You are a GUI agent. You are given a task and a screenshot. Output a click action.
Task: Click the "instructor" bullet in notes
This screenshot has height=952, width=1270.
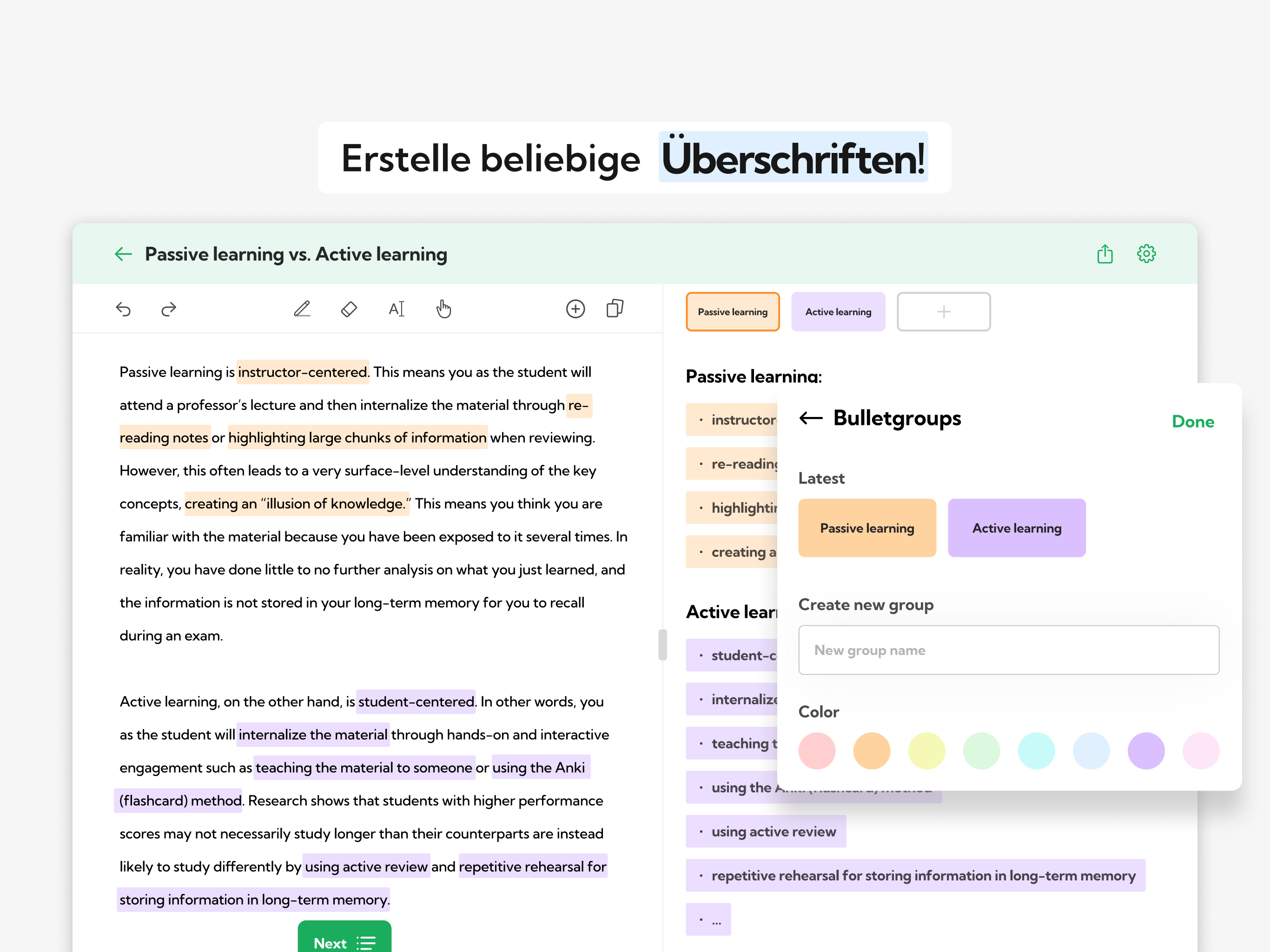732,420
